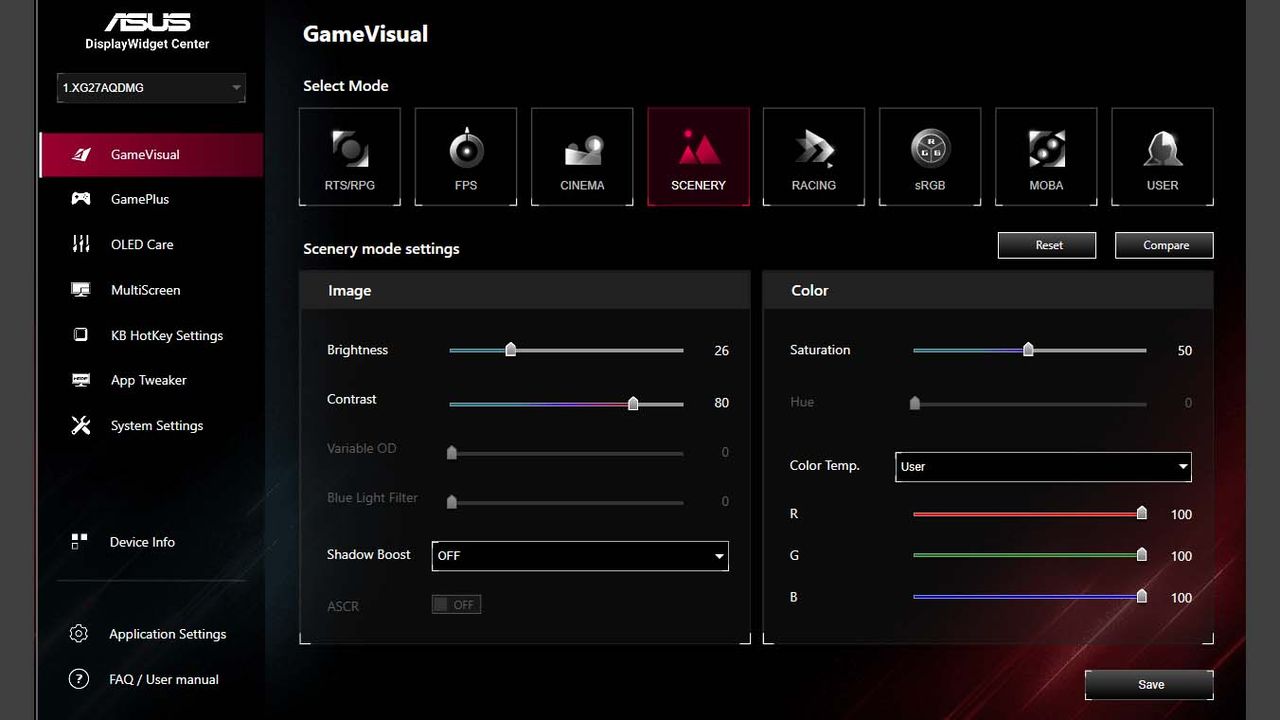Choose the CINEMA mode tile
This screenshot has width=1280, height=720.
tap(582, 157)
